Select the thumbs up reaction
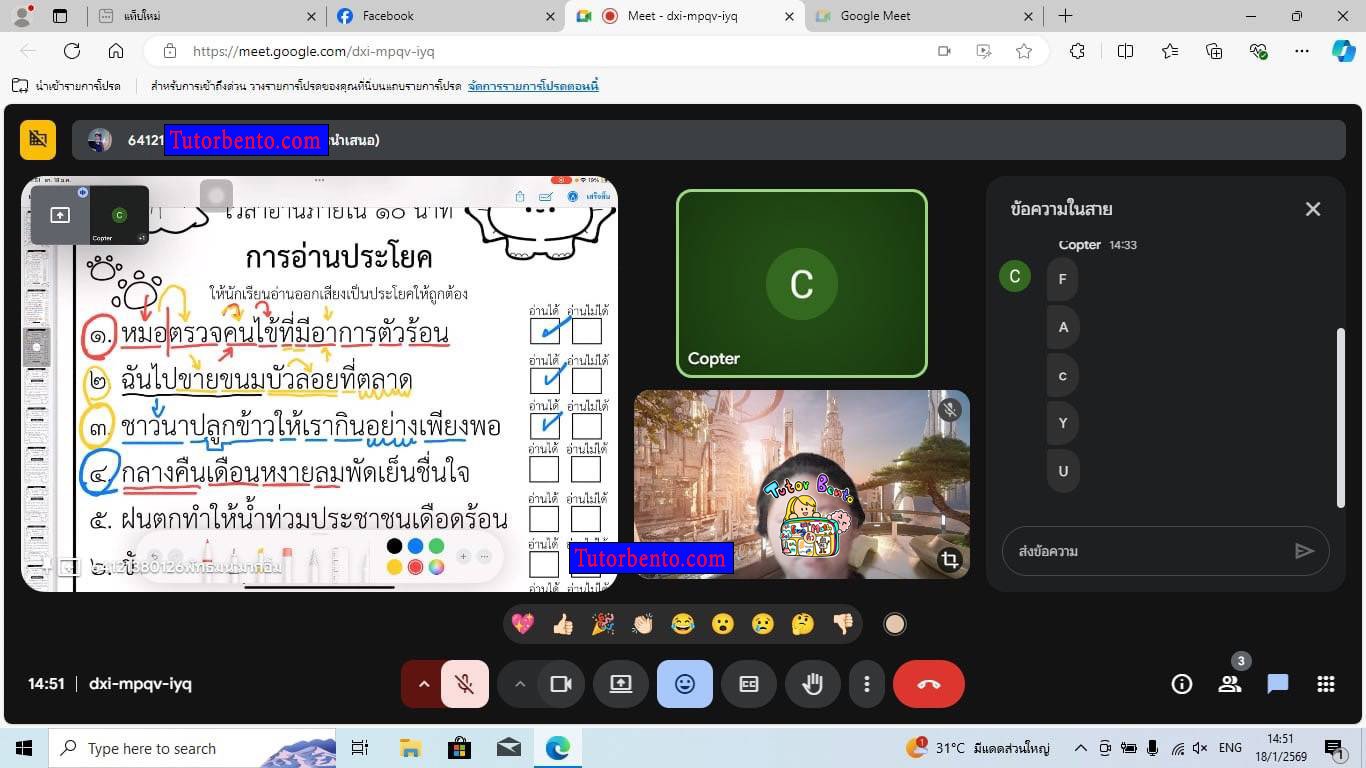1366x768 pixels. 561,623
